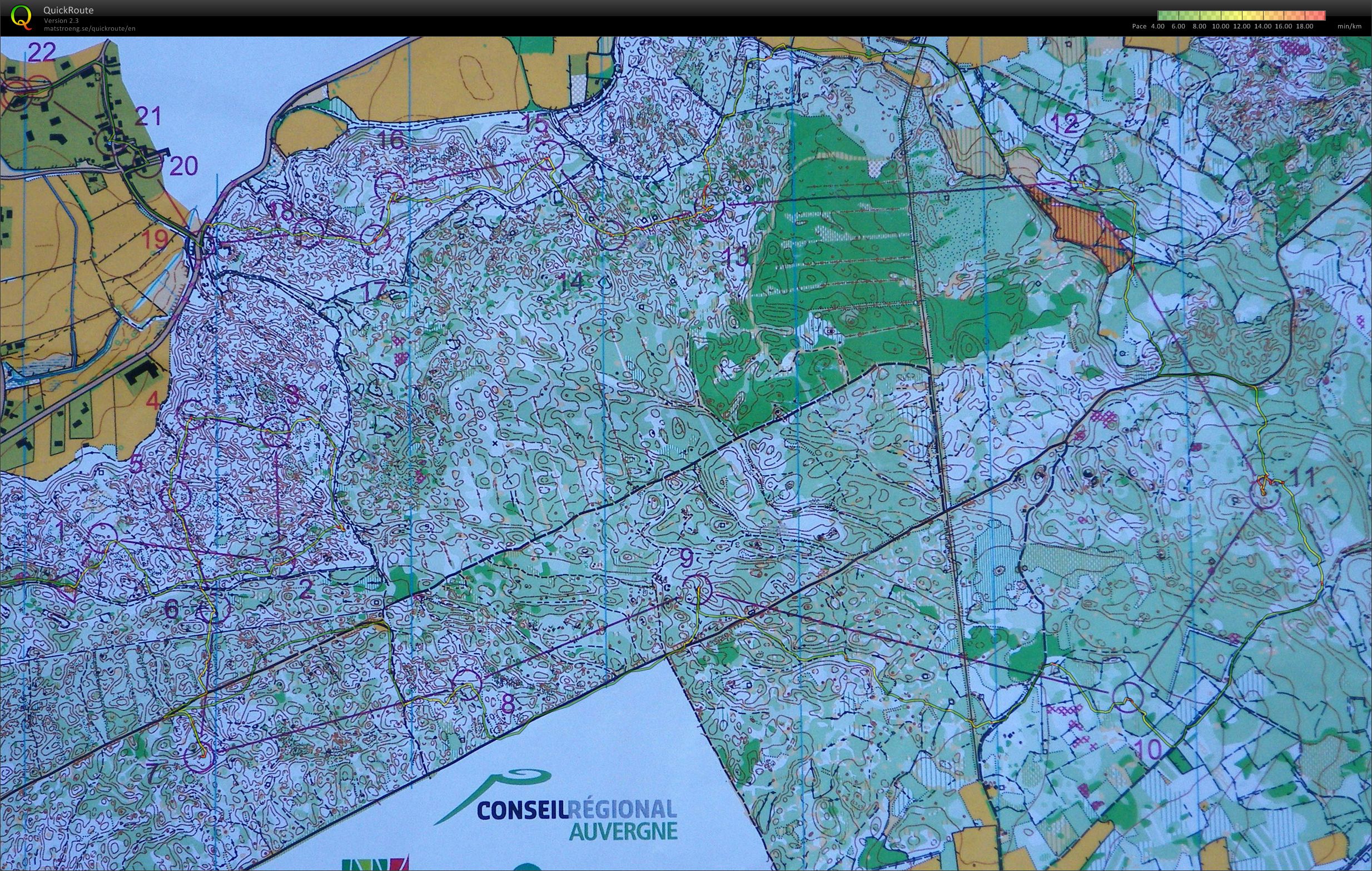Click control circle 9 on the map

[x=698, y=590]
